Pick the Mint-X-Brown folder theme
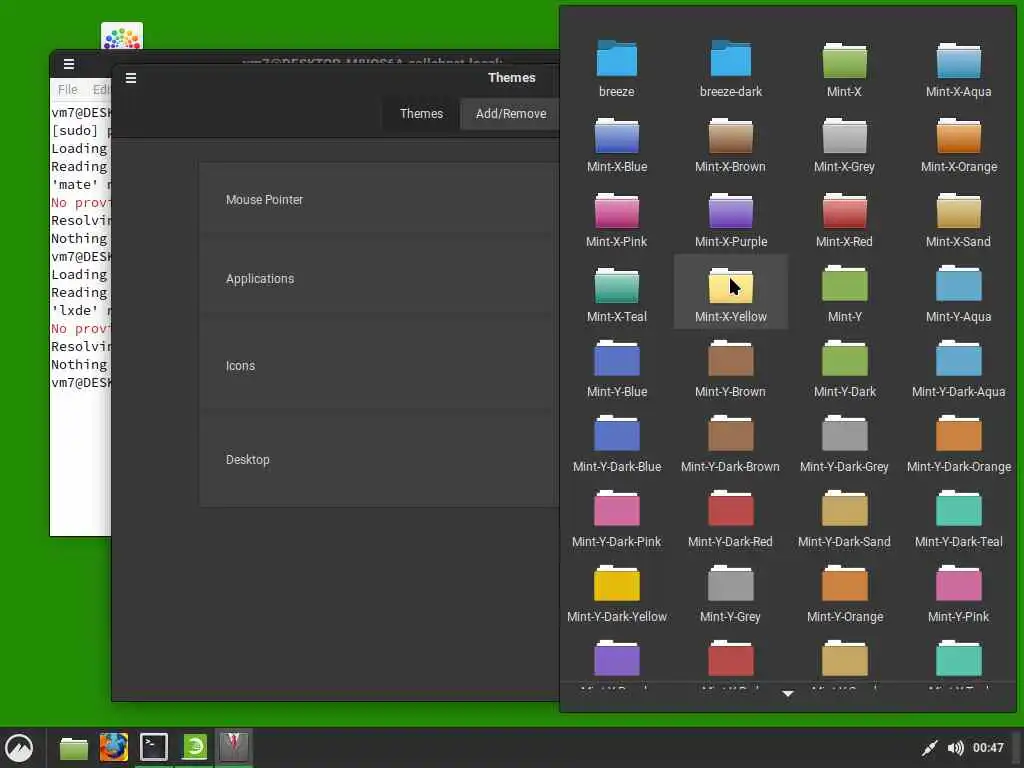 [730, 143]
